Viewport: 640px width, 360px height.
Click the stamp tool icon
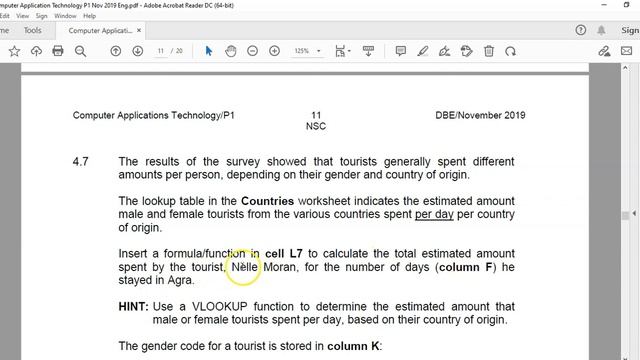point(467,51)
